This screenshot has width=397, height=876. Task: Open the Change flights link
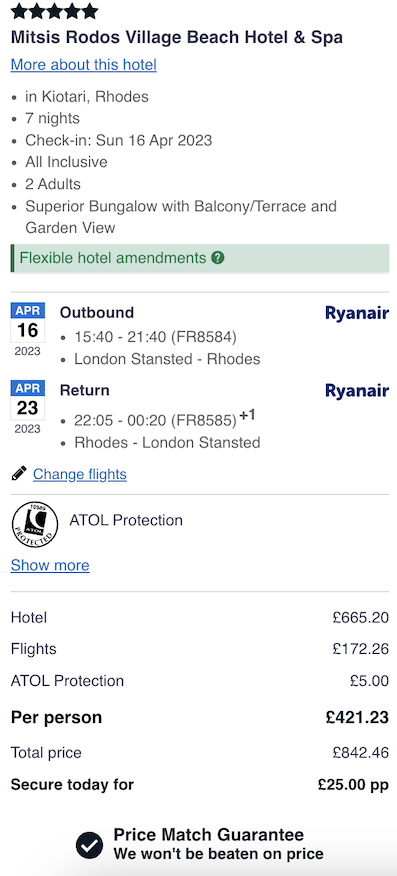(x=80, y=474)
